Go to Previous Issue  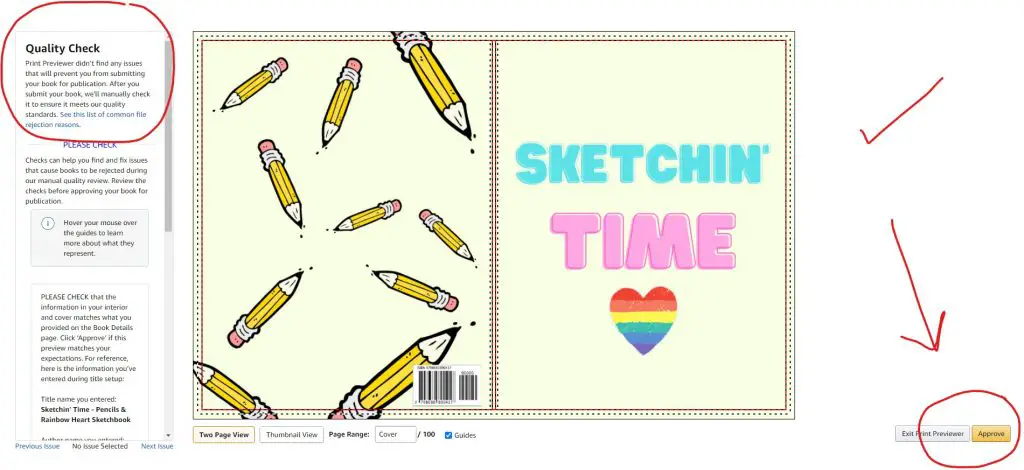37,446
